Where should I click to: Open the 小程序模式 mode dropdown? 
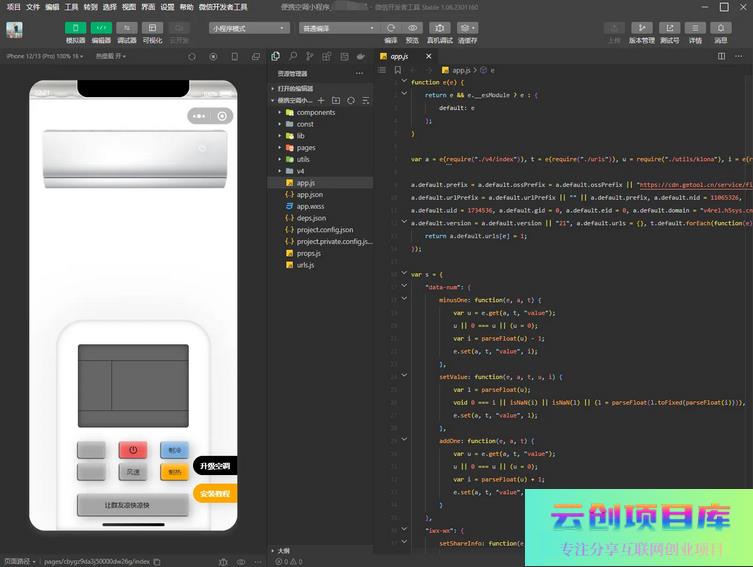(249, 28)
